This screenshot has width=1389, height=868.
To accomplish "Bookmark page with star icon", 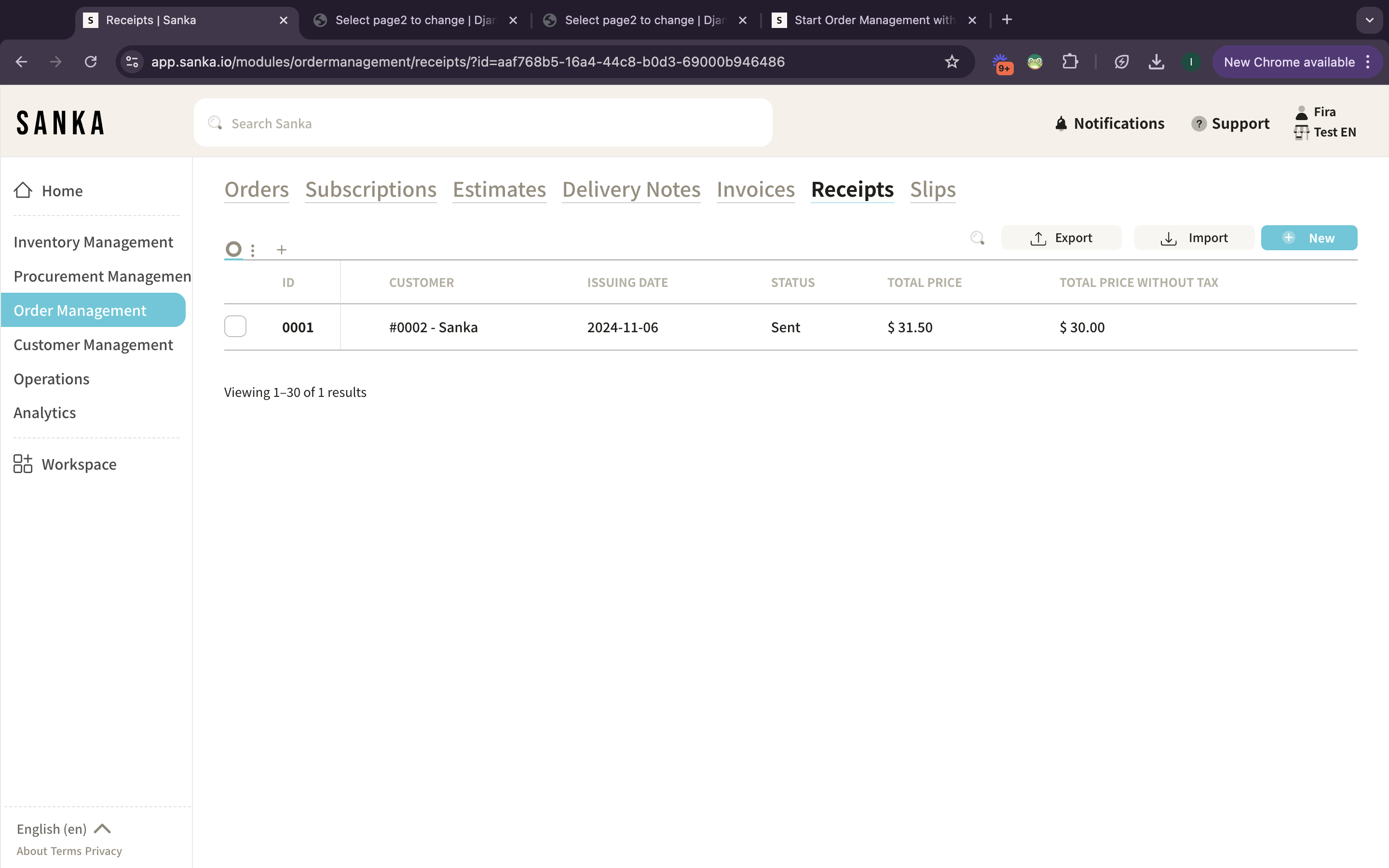I will point(952,62).
